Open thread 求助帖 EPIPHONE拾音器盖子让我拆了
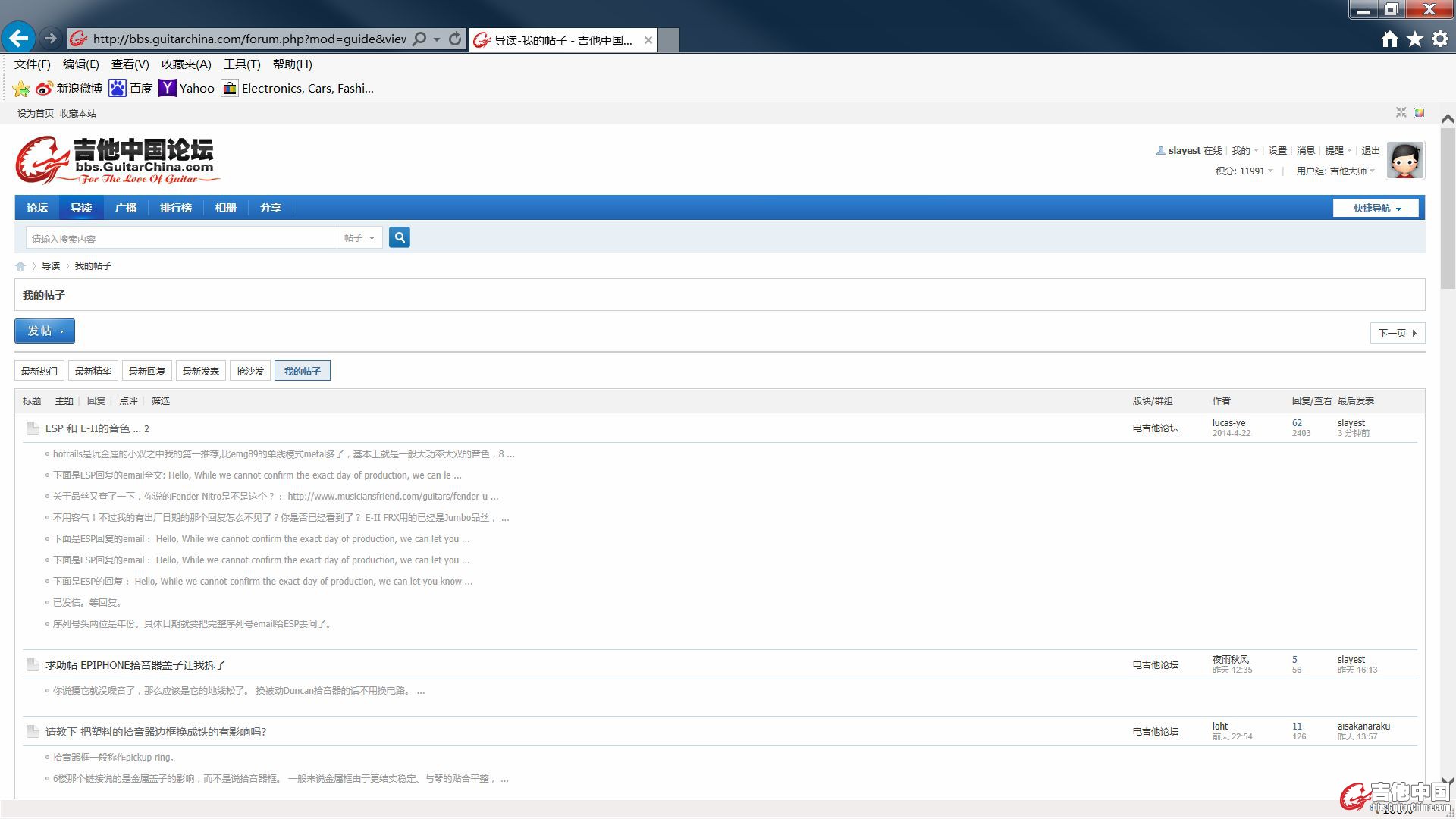 (x=136, y=665)
